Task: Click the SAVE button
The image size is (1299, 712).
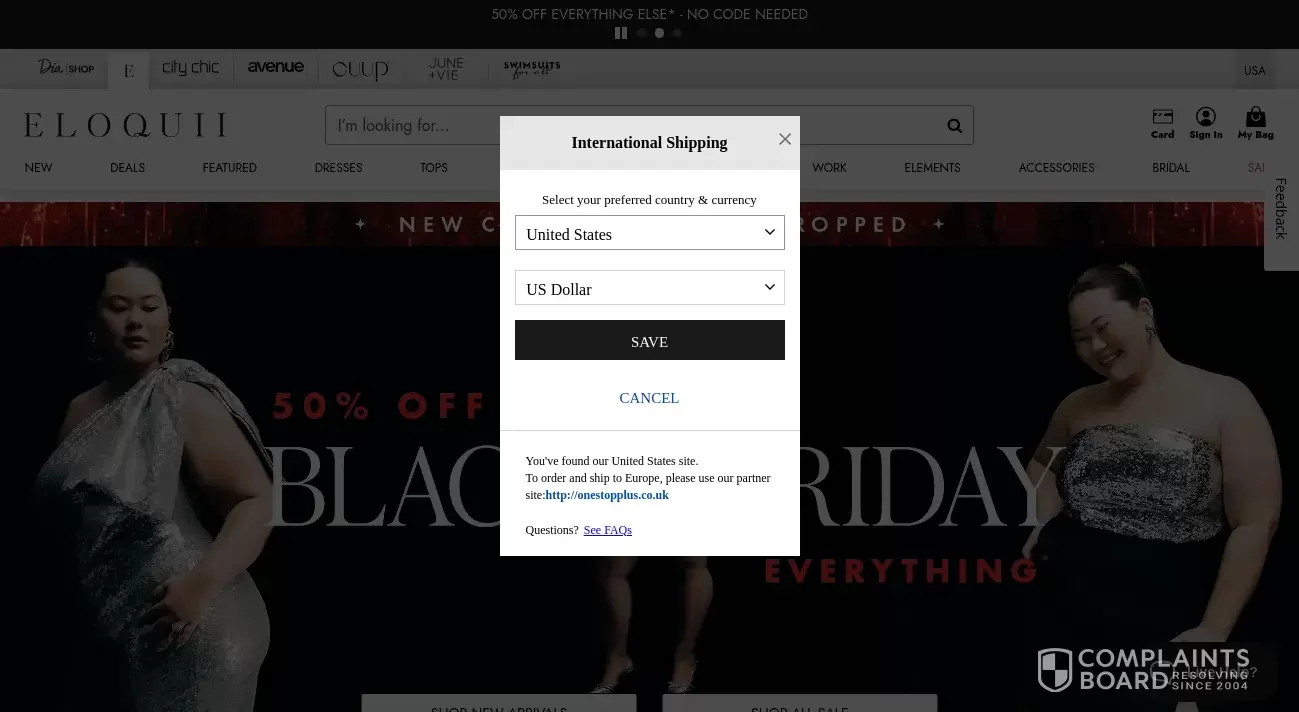Action: coord(650,340)
